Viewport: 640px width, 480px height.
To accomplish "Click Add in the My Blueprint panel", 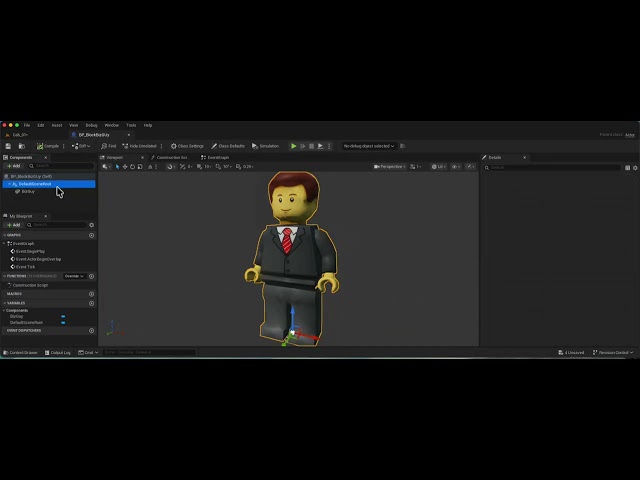I will (13, 225).
